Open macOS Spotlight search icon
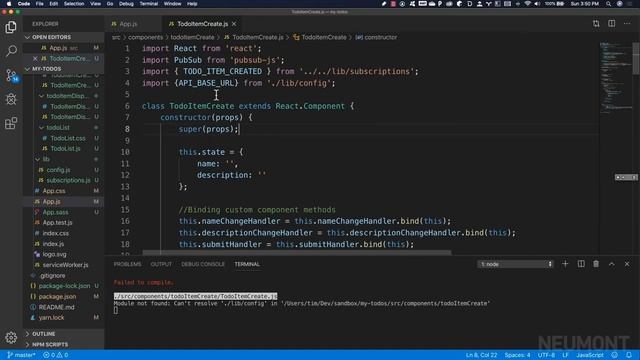640x360 pixels. click(x=608, y=4)
